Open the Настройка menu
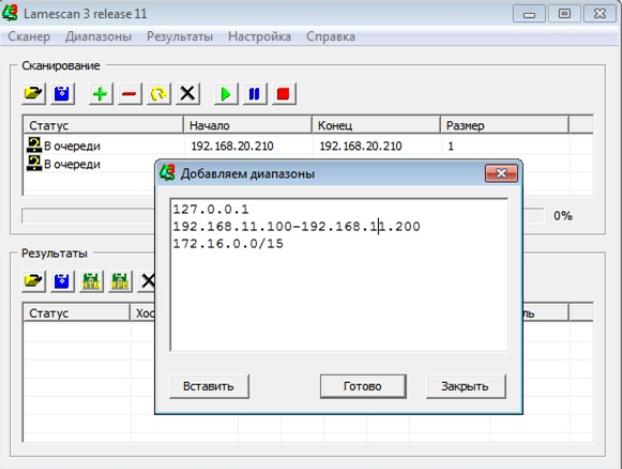The width and height of the screenshot is (622, 469). (259, 37)
